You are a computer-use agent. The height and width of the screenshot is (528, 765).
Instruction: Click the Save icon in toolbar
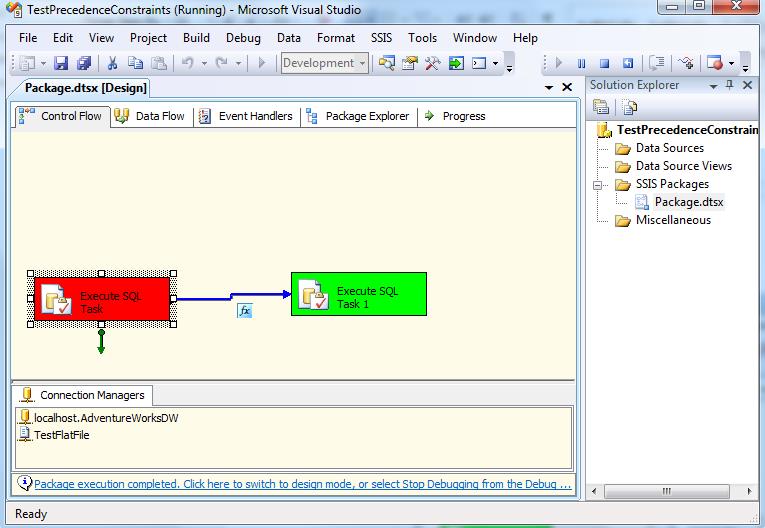coord(61,63)
